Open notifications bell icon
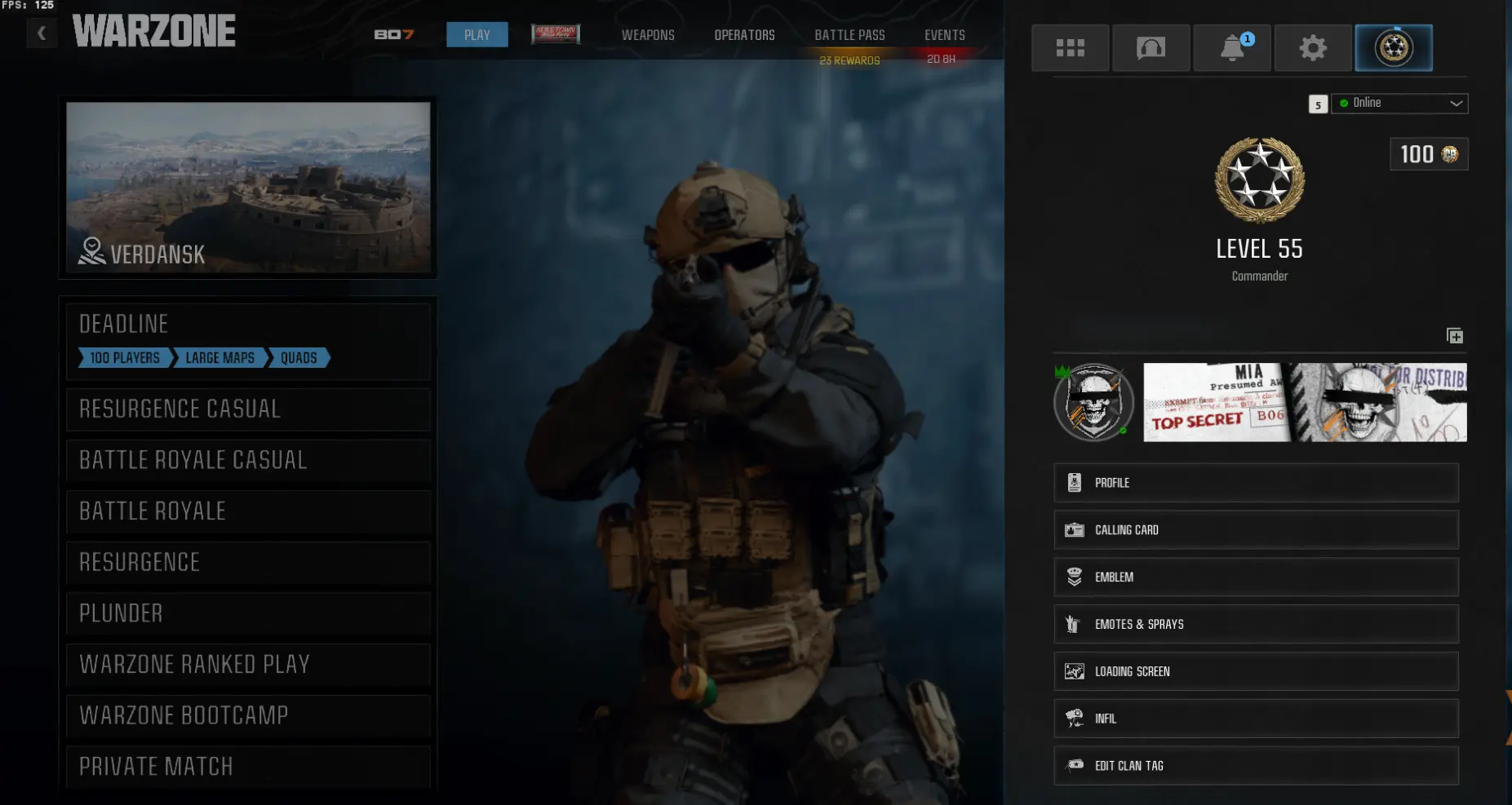This screenshot has height=805, width=1512. (x=1232, y=48)
